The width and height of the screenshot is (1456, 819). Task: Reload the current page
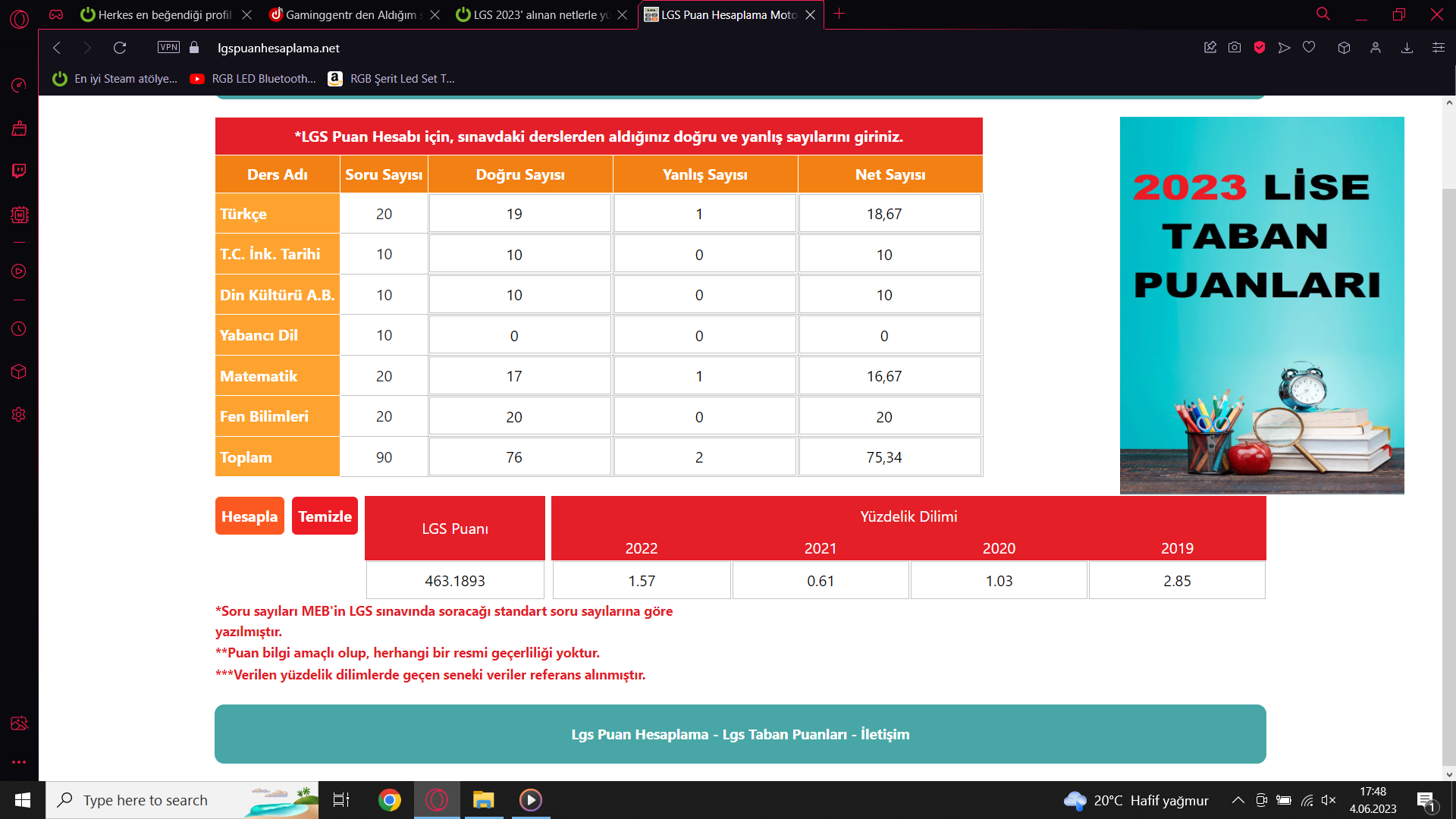pyautogui.click(x=120, y=48)
